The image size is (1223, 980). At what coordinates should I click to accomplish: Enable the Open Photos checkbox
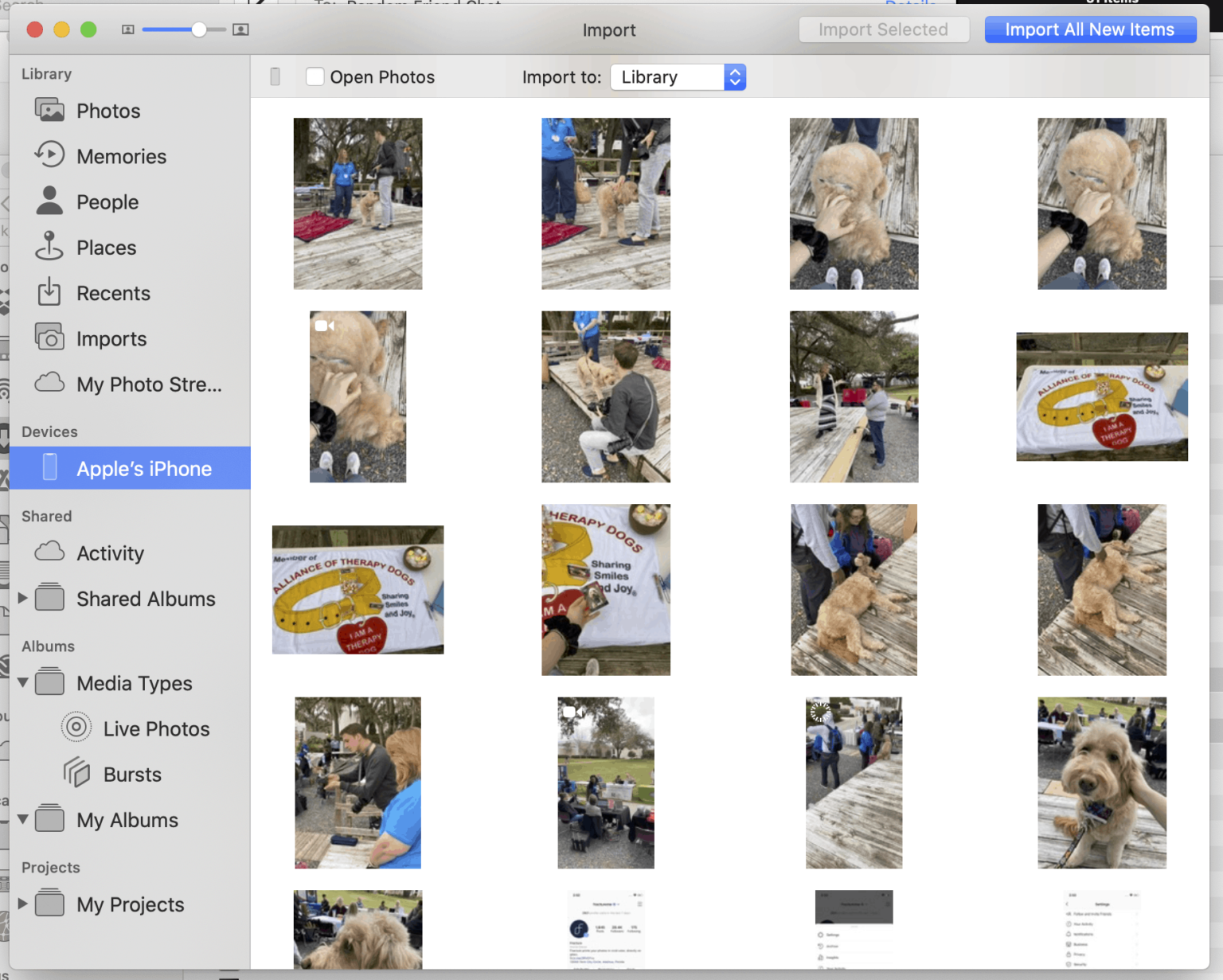pos(315,76)
